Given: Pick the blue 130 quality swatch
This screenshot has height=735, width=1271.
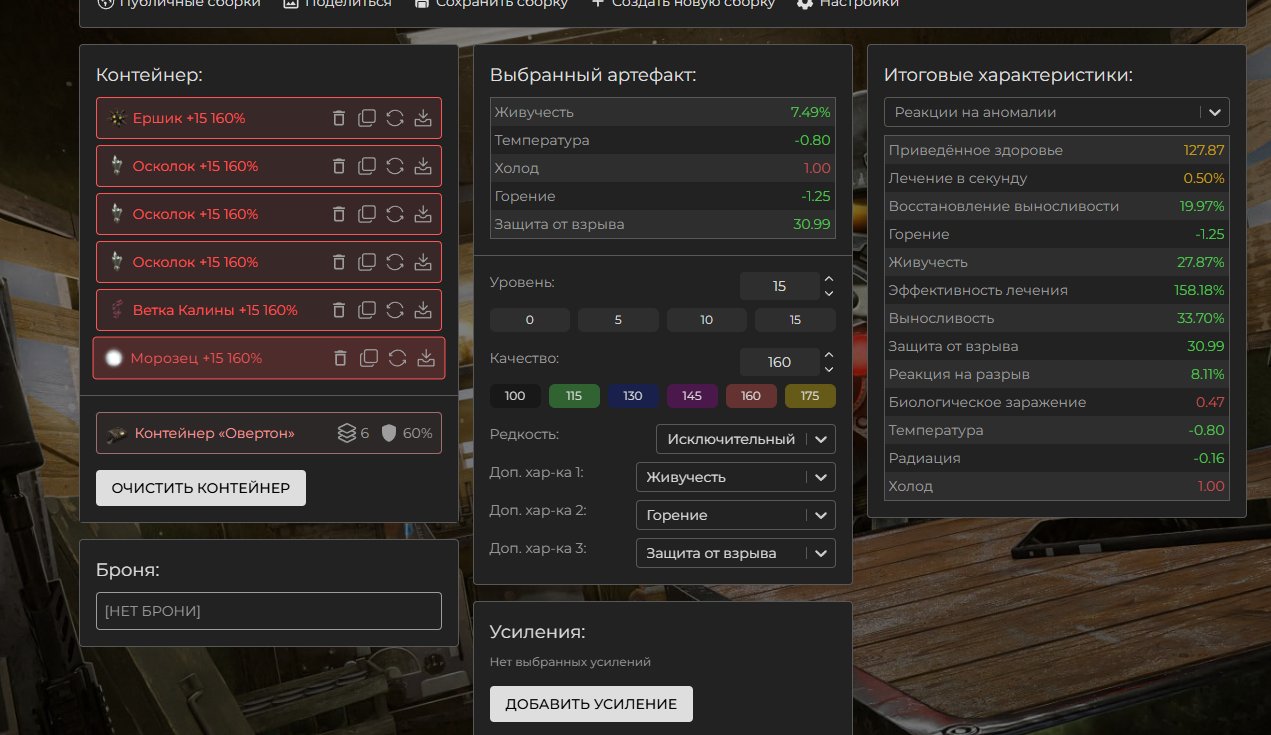Looking at the screenshot, I should [x=633, y=396].
